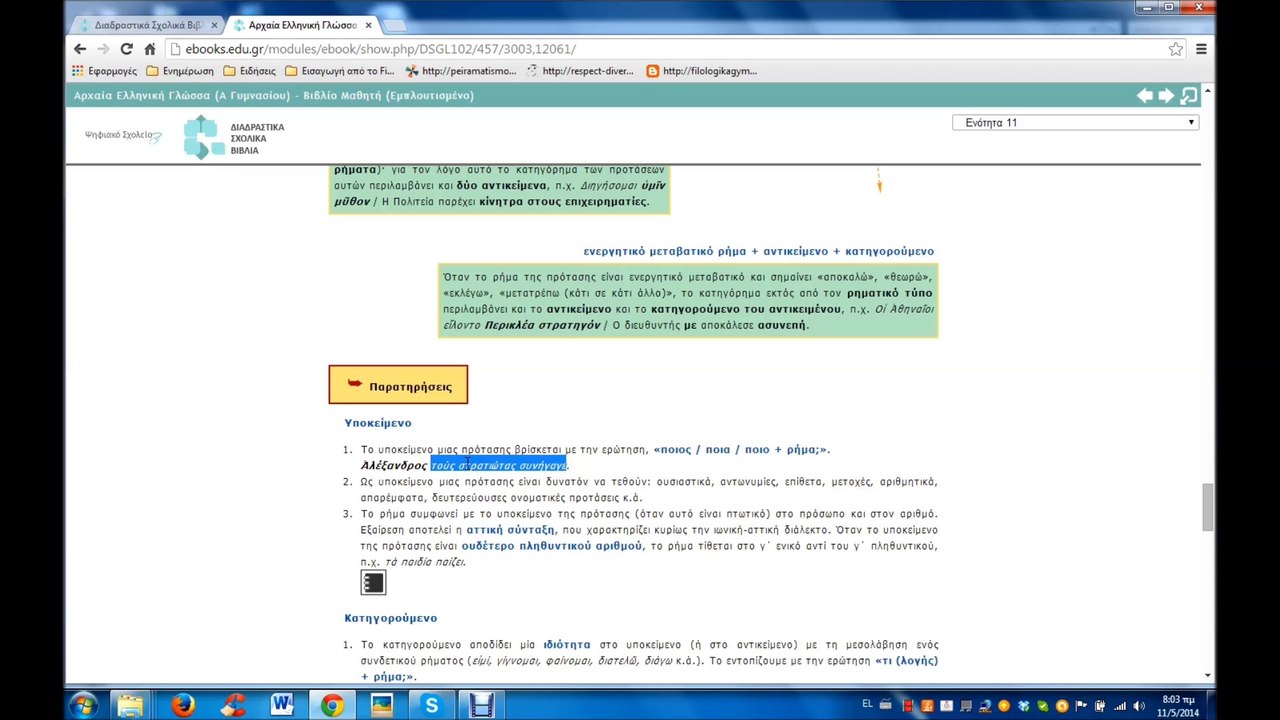
Task: Open the Ενότητα 11 unit dropdown
Action: (x=1076, y=122)
